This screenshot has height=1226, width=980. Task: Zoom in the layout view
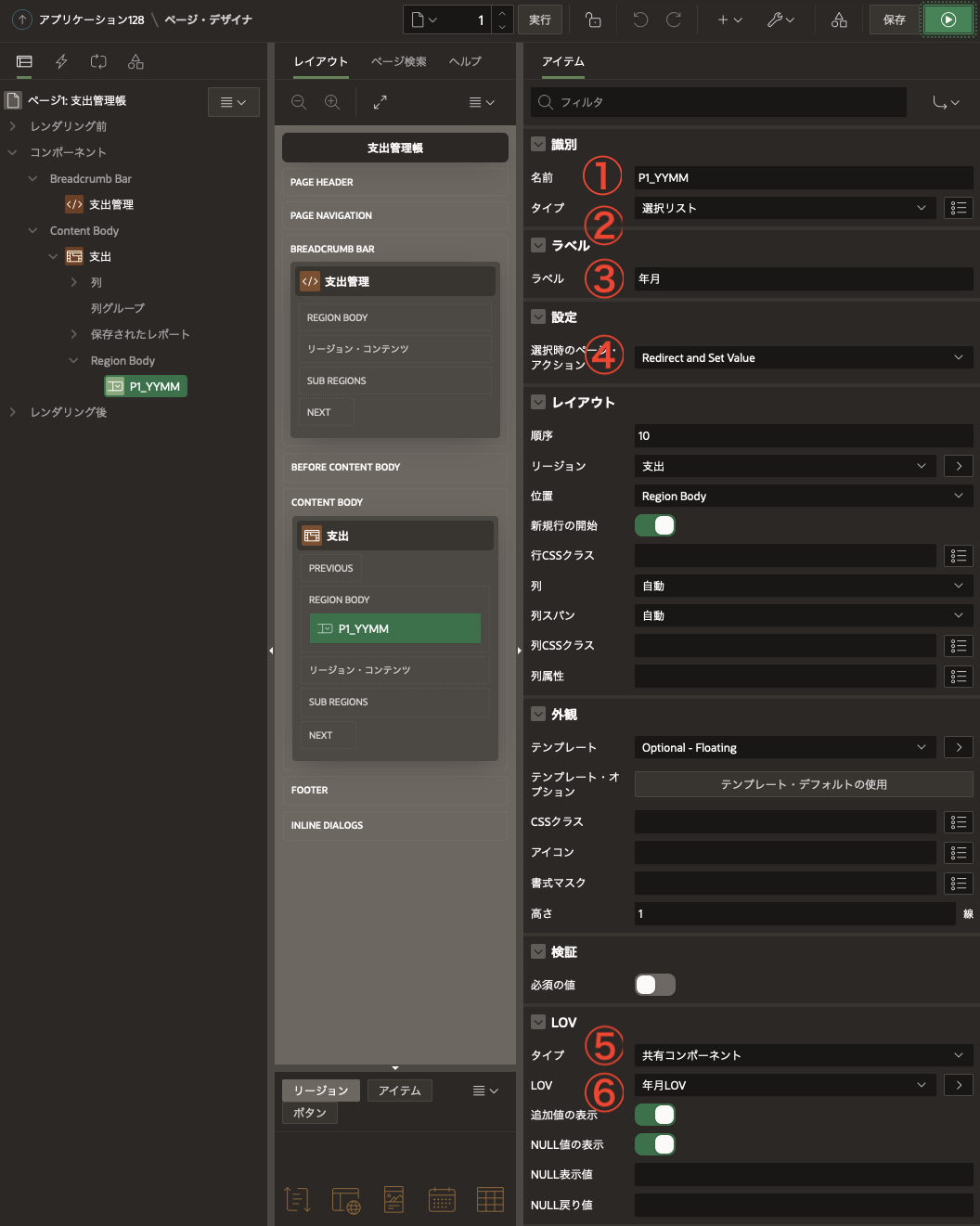click(332, 102)
